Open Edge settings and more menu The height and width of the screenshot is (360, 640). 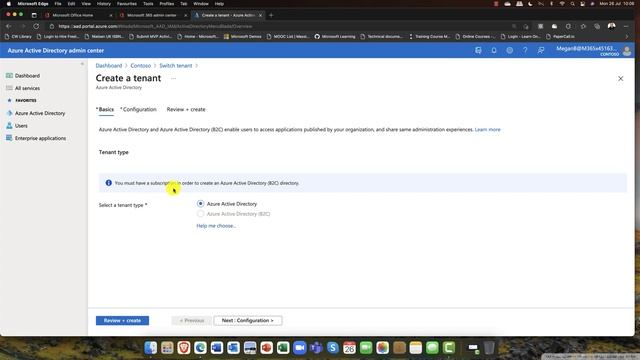tap(626, 26)
